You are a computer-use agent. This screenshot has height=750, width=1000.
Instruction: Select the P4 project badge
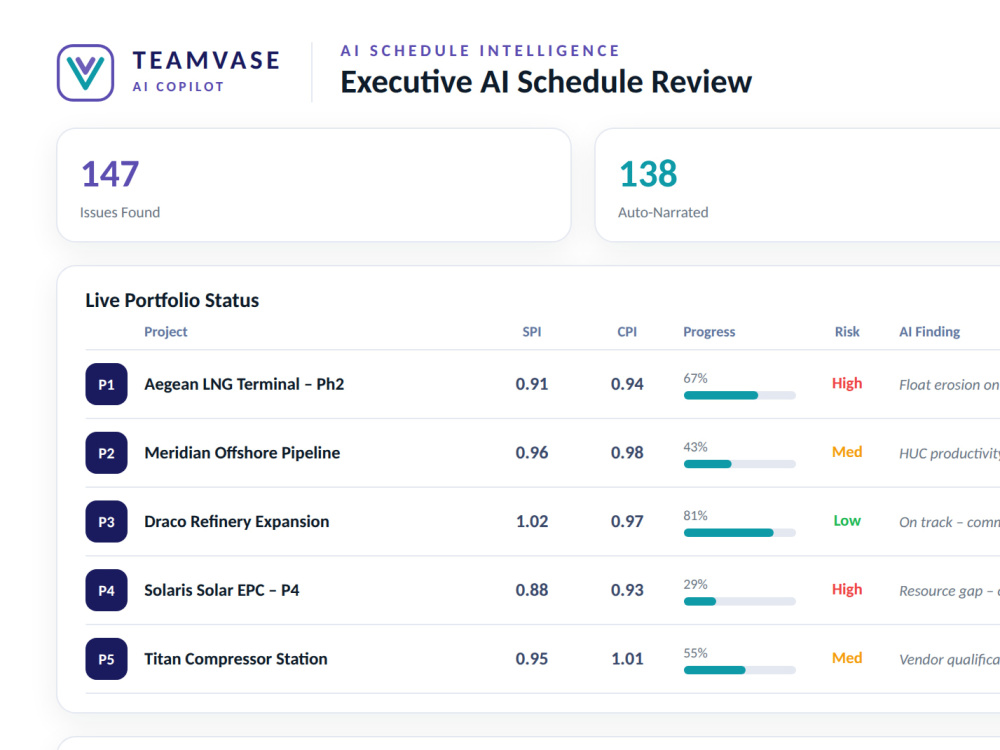point(107,591)
